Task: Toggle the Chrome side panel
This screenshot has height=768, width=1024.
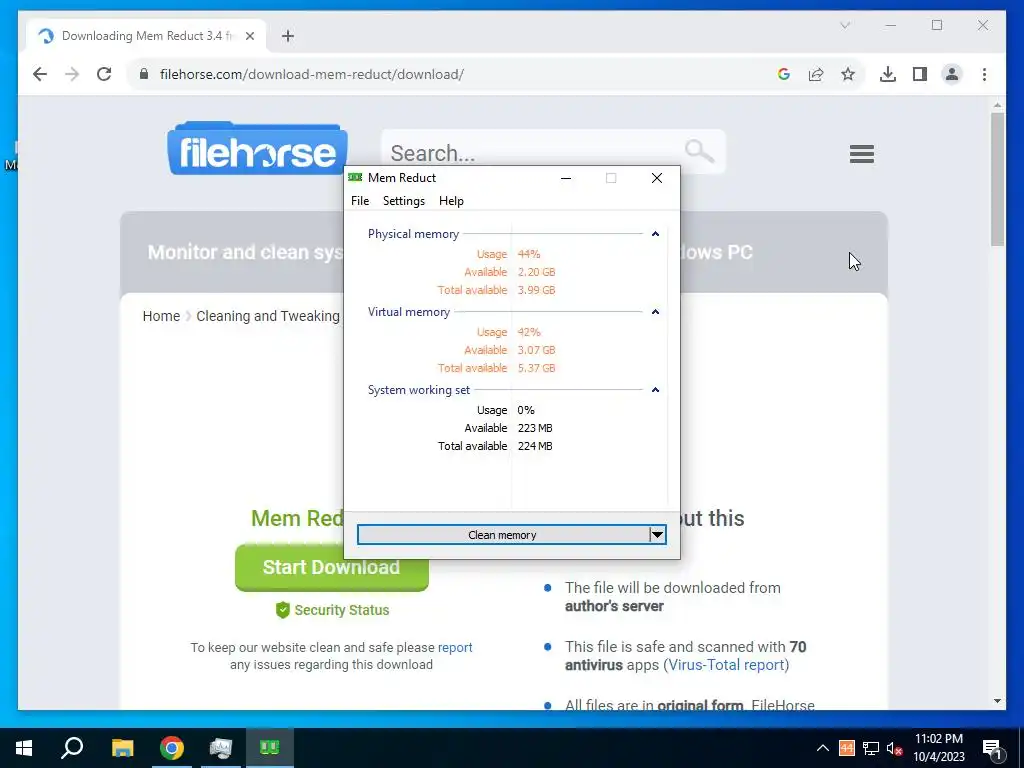Action: 920,74
